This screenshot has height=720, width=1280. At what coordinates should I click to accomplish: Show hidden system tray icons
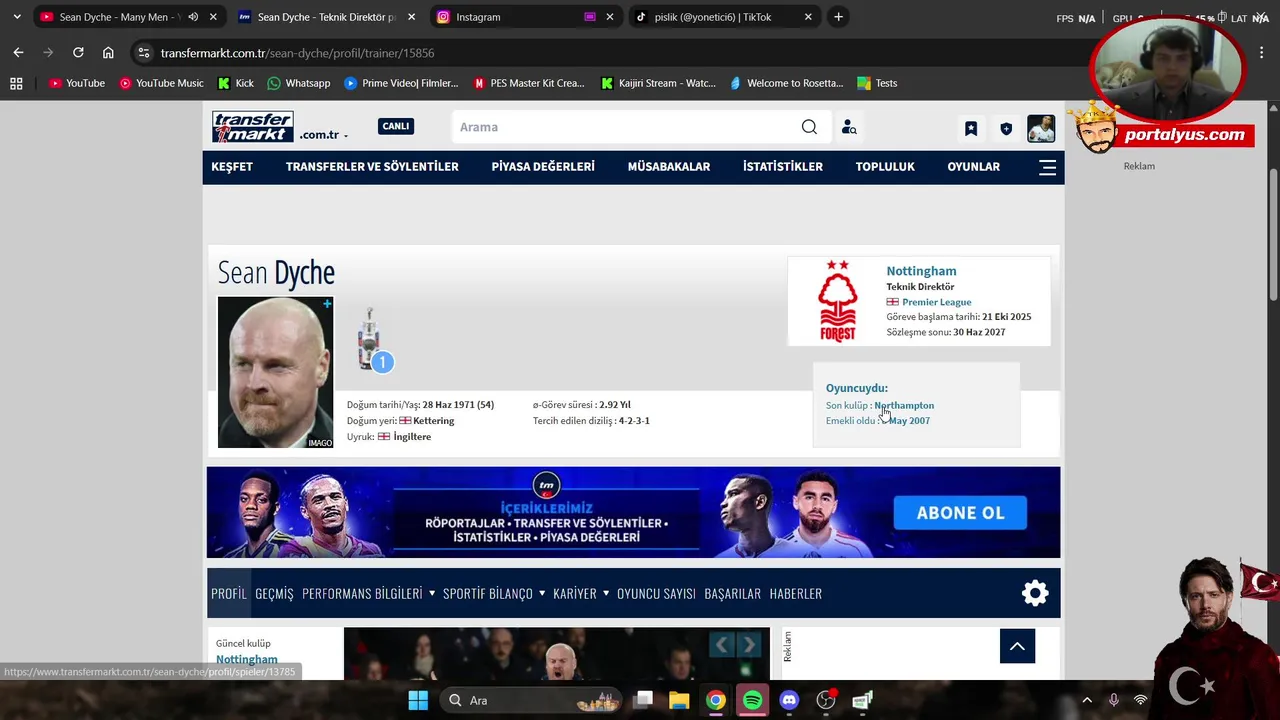(1087, 700)
